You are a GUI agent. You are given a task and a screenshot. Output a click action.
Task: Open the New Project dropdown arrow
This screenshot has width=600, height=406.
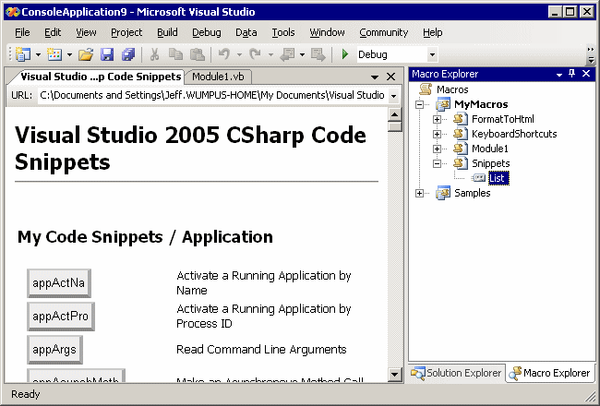click(x=38, y=55)
